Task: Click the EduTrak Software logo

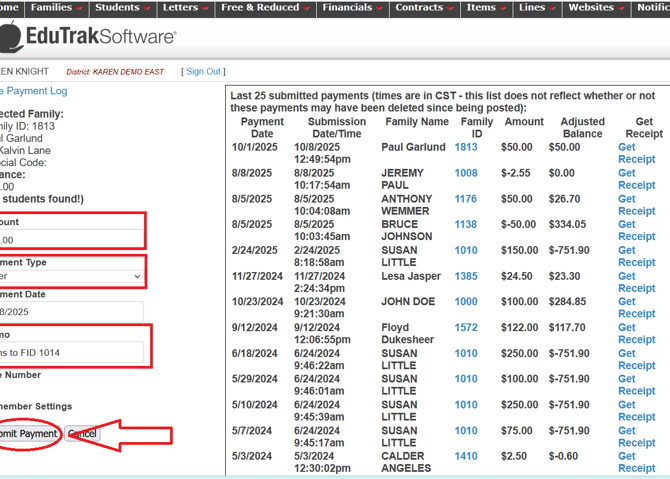Action: (88, 38)
